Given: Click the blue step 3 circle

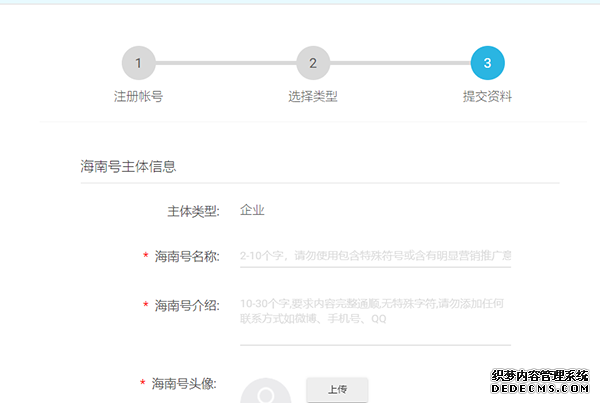Looking at the screenshot, I should 488,63.
